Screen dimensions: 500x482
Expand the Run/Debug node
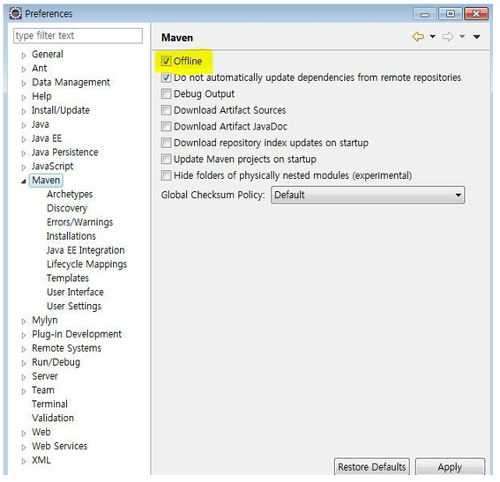24,363
